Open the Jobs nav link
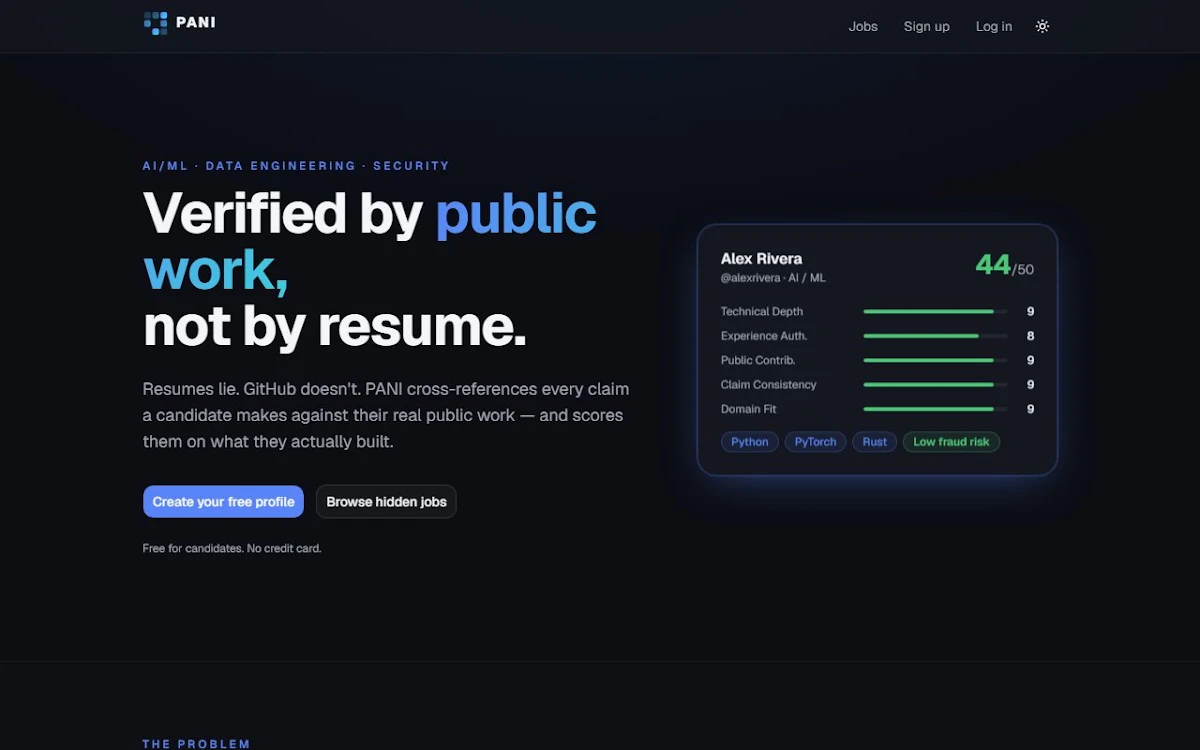The image size is (1200, 750). click(863, 26)
